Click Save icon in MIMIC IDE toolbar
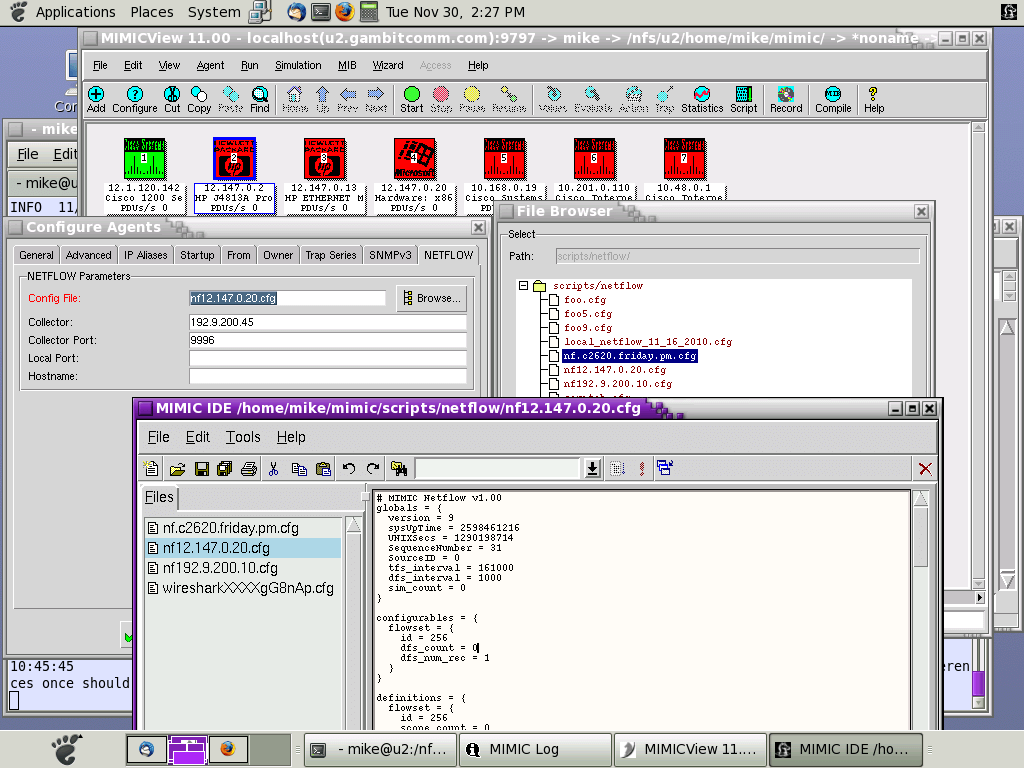Image resolution: width=1024 pixels, height=768 pixels. [x=202, y=468]
